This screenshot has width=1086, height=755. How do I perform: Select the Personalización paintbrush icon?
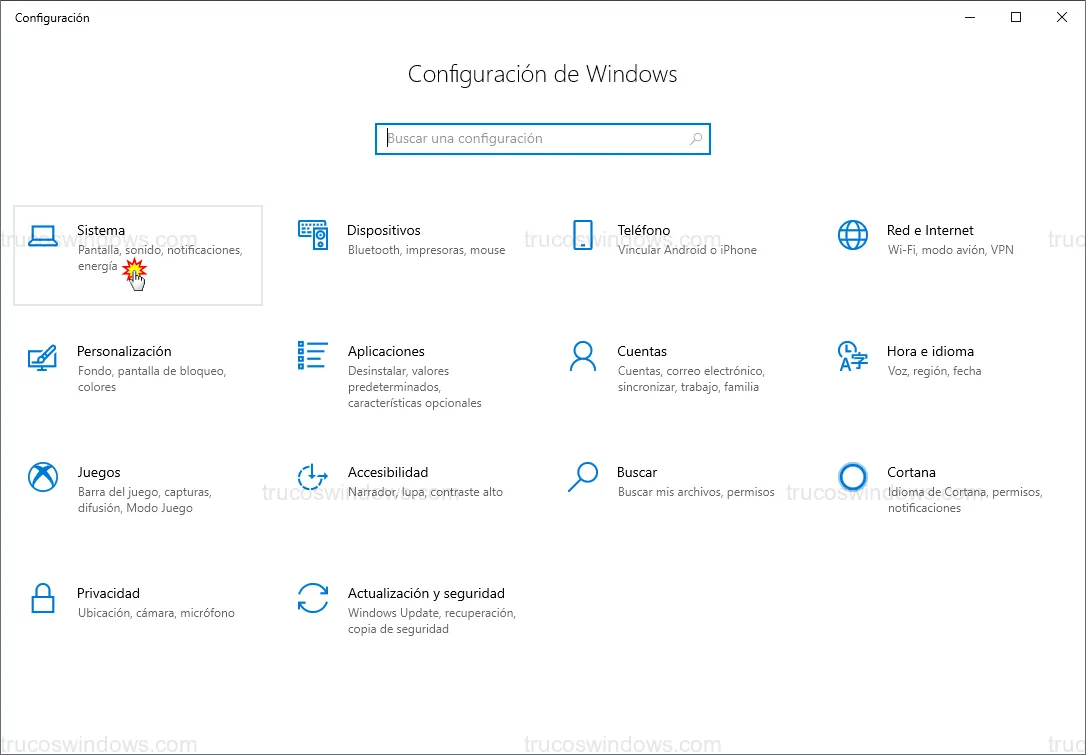[43, 356]
